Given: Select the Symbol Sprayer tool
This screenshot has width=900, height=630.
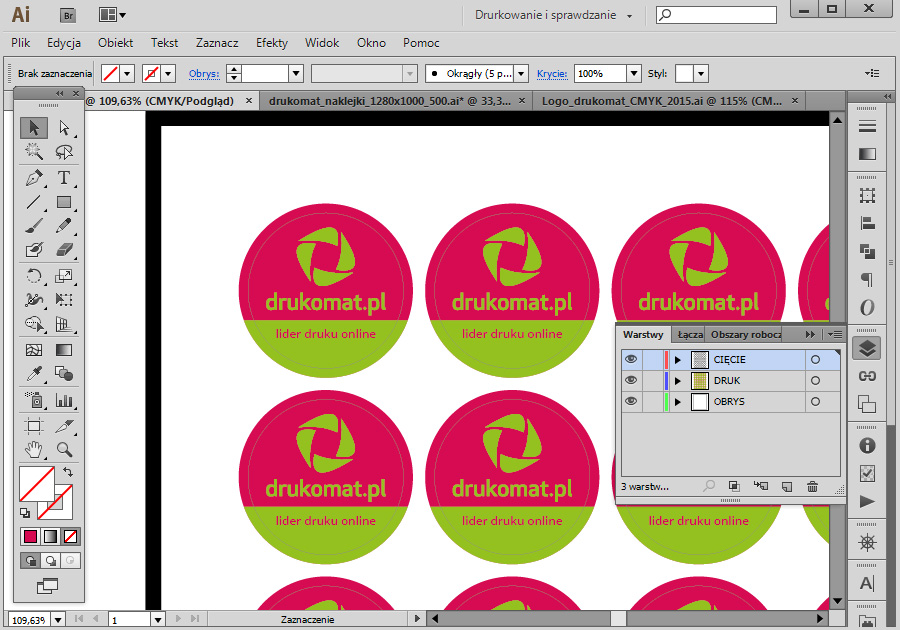Looking at the screenshot, I should (34, 400).
